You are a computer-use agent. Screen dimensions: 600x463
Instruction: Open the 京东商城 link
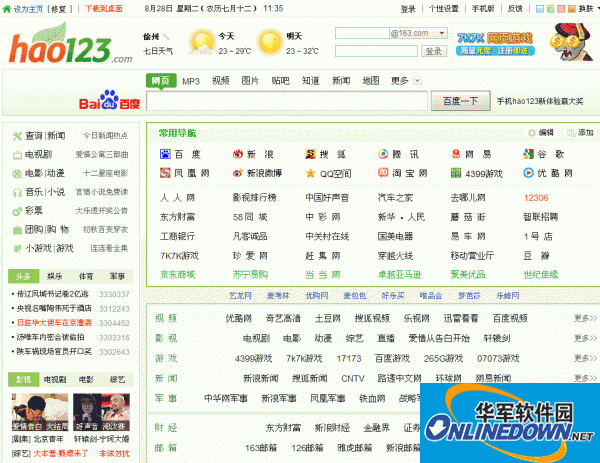tap(178, 275)
